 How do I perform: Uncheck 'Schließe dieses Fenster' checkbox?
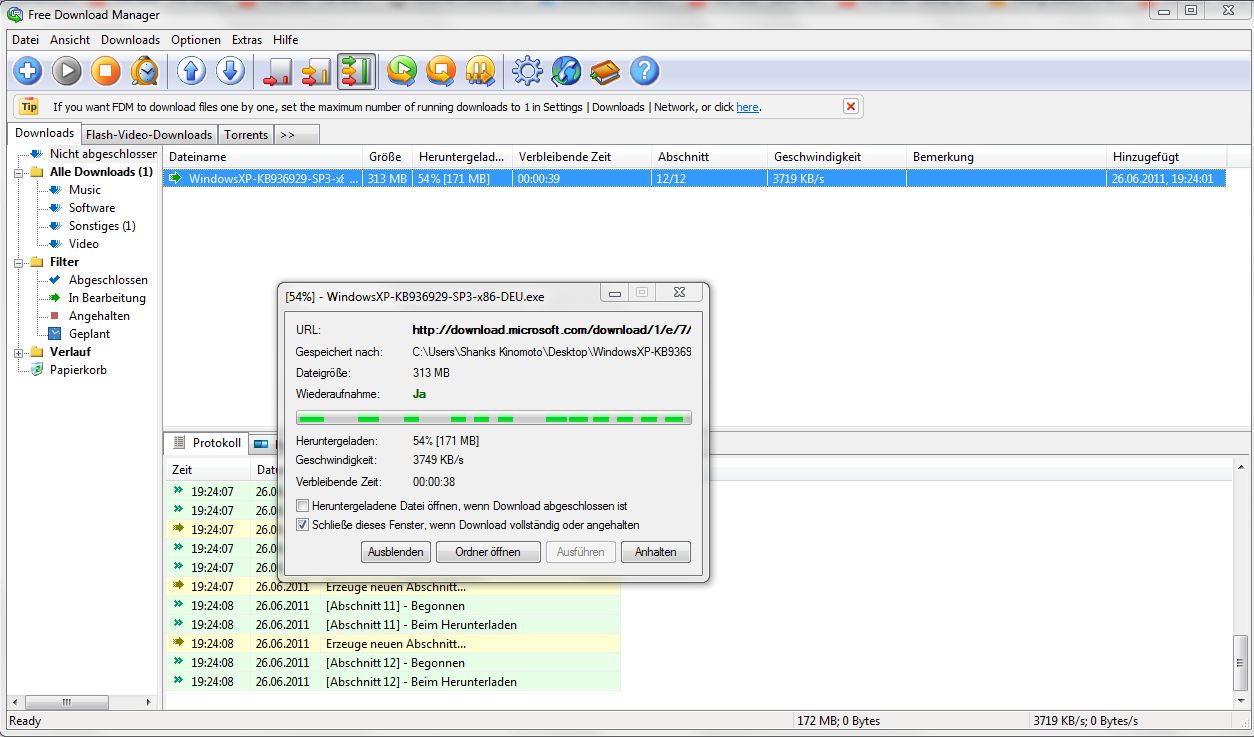[x=303, y=525]
